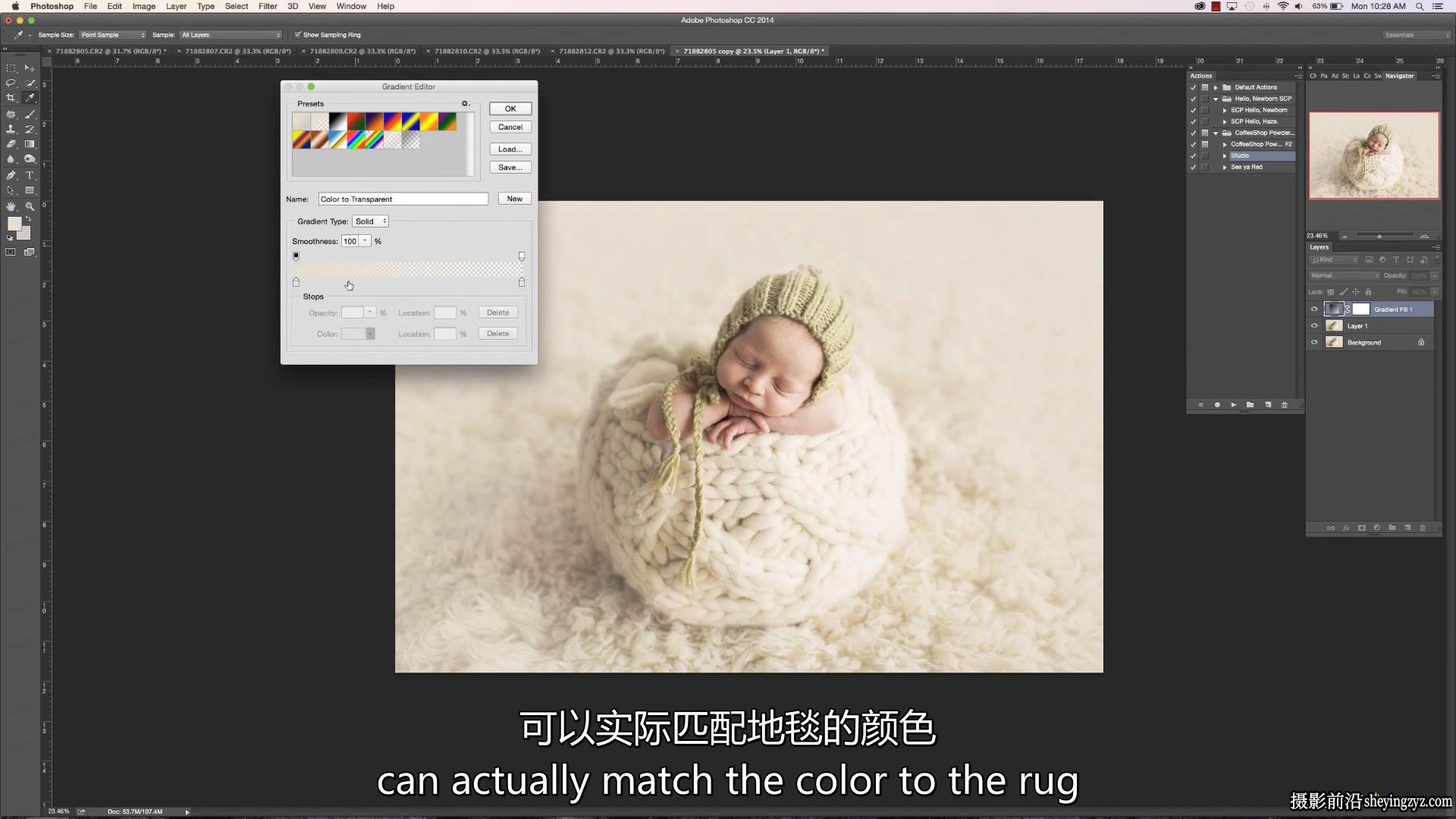Hide the Background layer eye

[x=1314, y=342]
